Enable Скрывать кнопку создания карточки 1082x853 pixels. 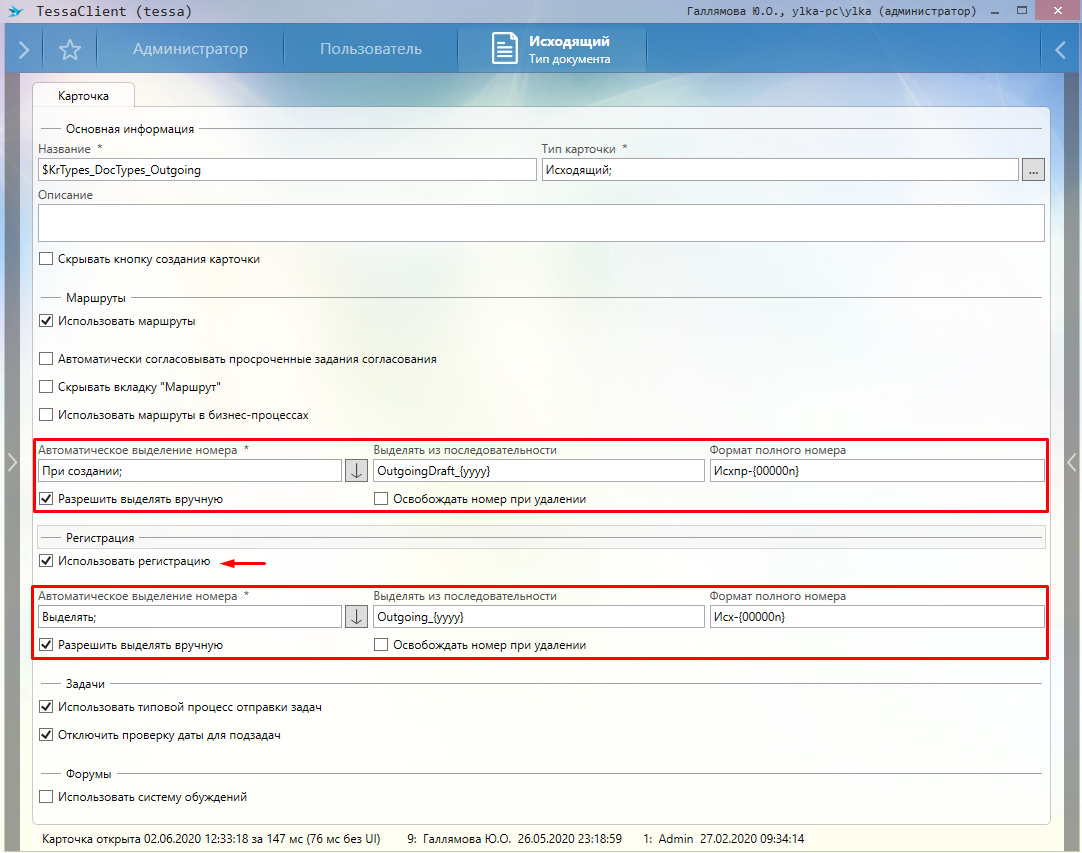click(45, 259)
